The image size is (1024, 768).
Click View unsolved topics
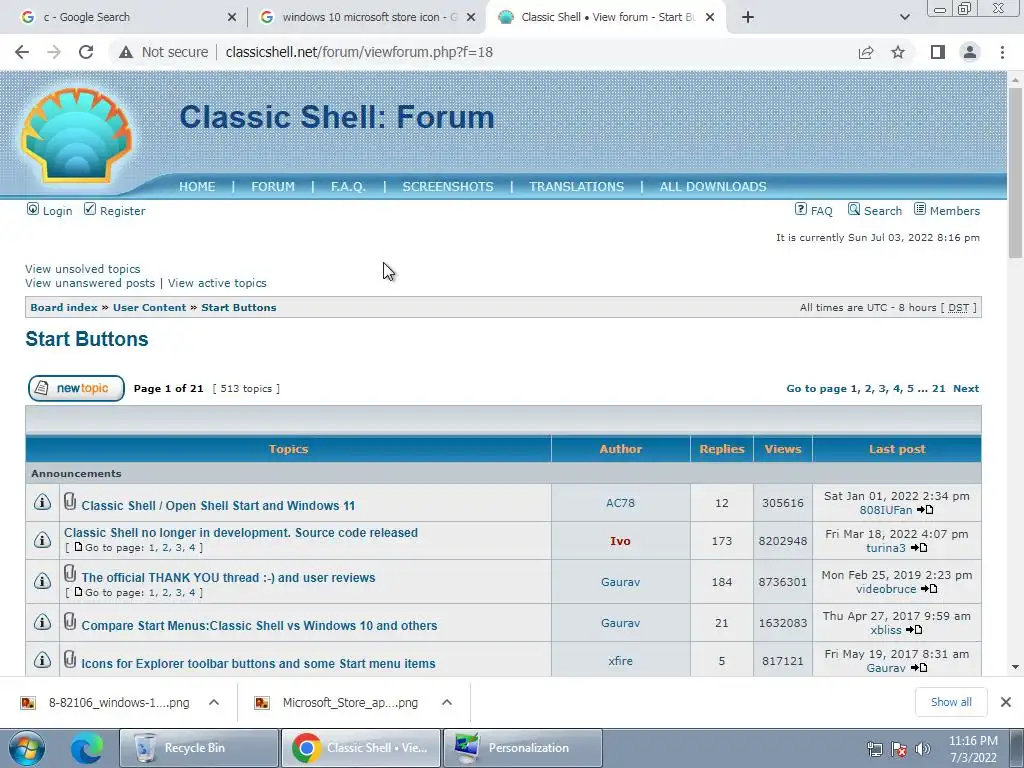pos(83,269)
